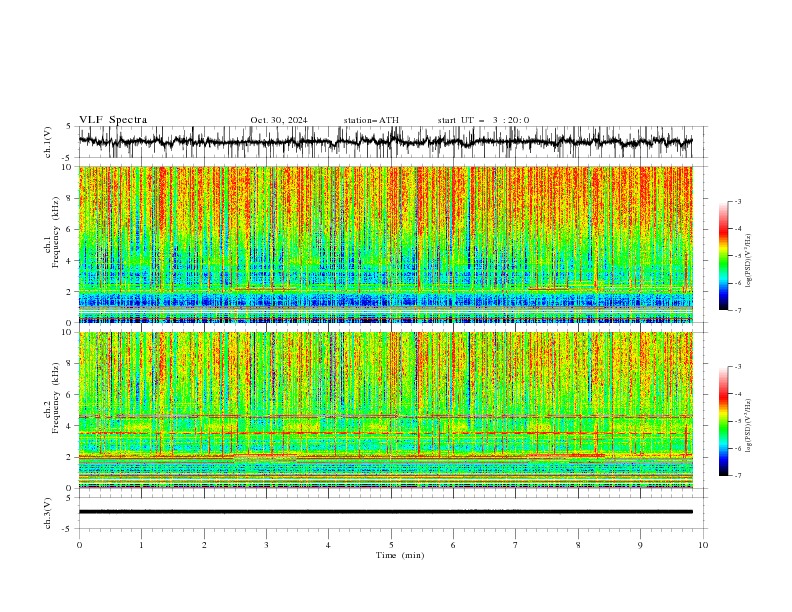Select the "start UT = 3 :20: 0" text
This screenshot has height=612, width=792.
[483, 120]
